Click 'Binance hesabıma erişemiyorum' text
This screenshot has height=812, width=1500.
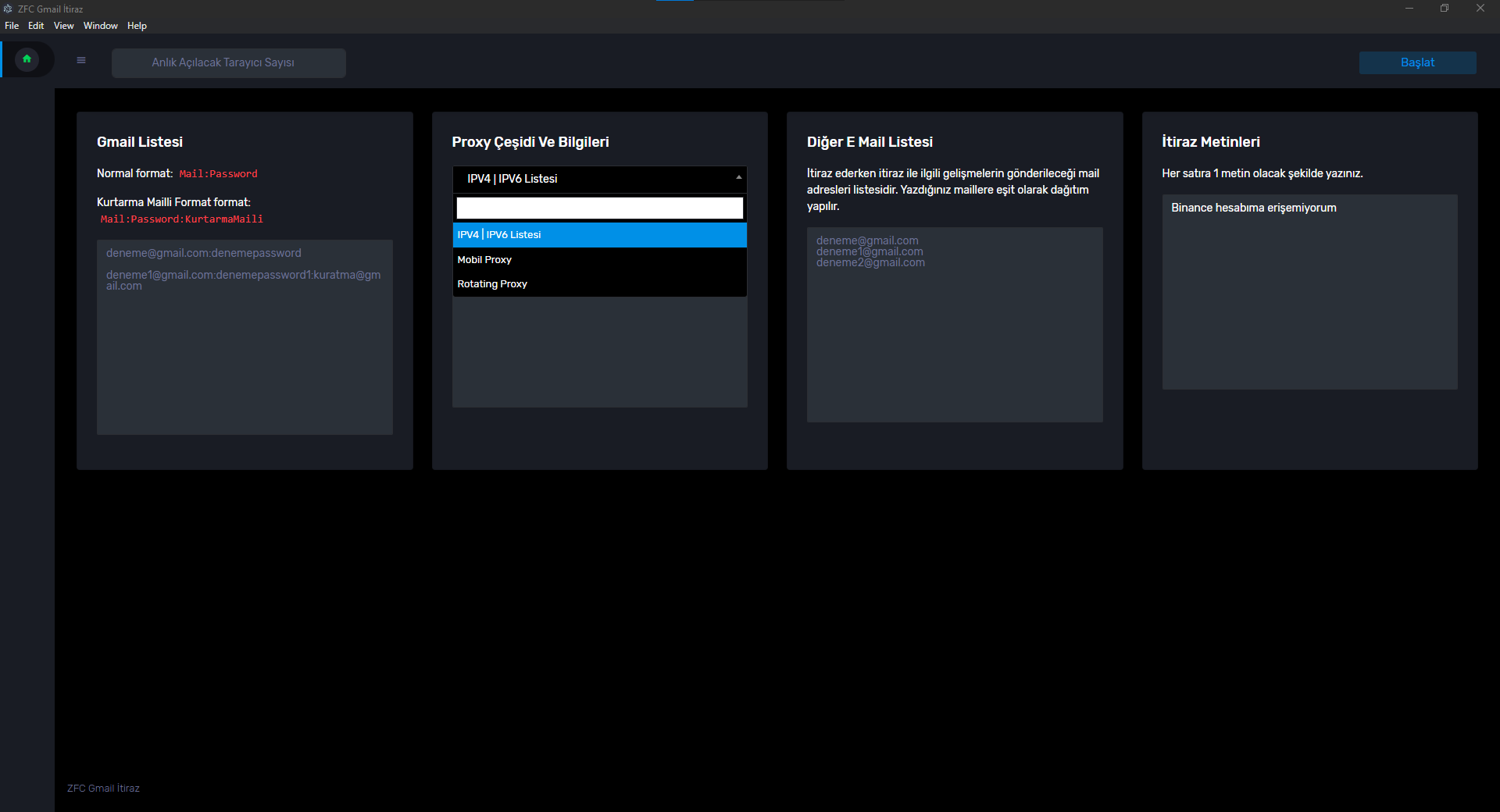tap(1253, 208)
